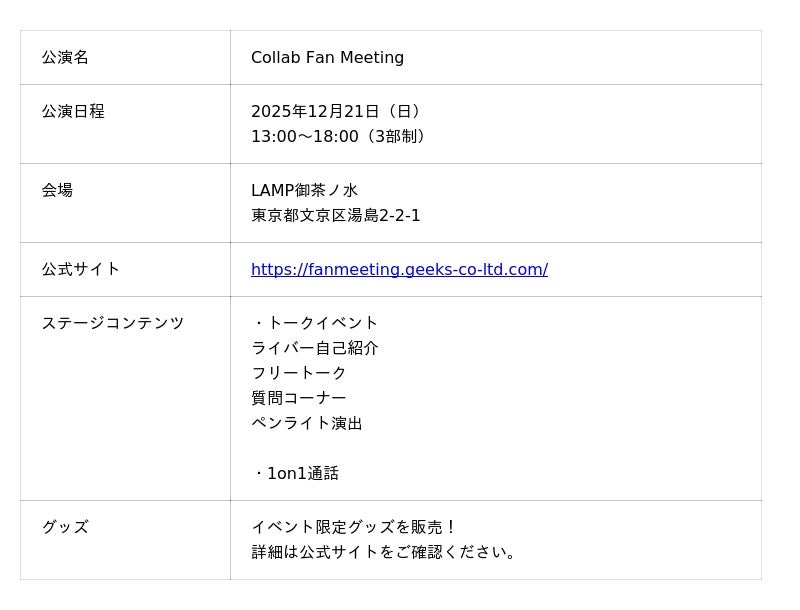Click the フリートーク line
Viewport: 800px width, 610px height.
click(299, 373)
